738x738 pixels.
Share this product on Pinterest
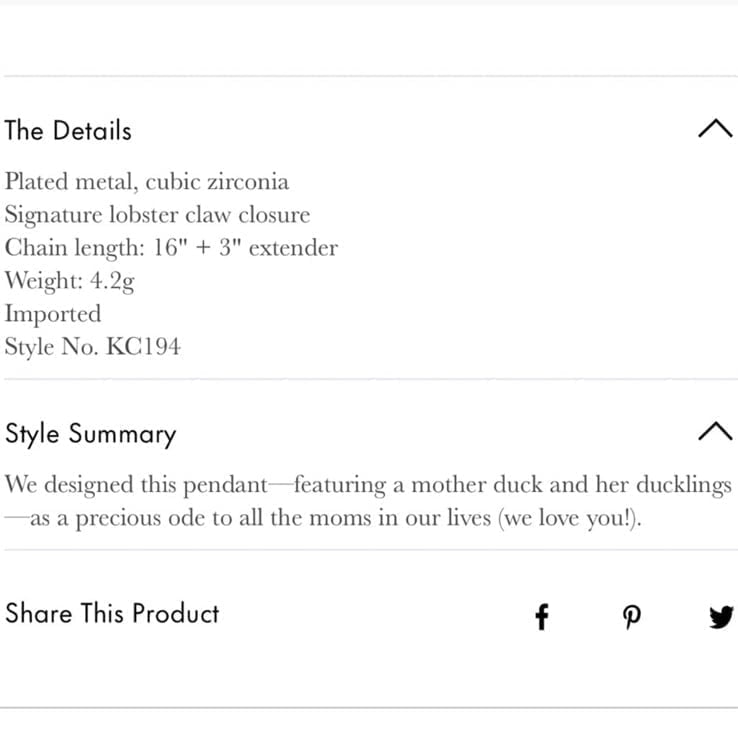tap(631, 617)
